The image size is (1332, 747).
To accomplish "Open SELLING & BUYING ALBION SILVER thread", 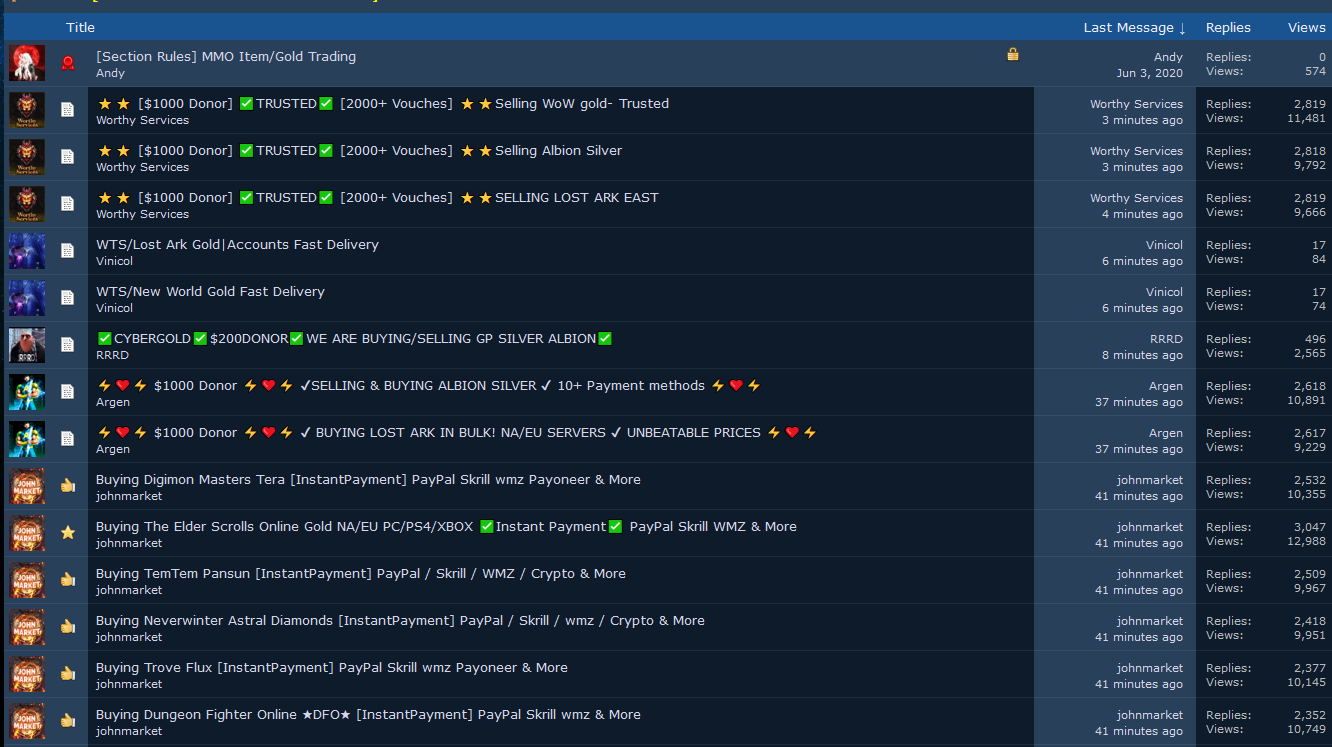I will pyautogui.click(x=429, y=385).
